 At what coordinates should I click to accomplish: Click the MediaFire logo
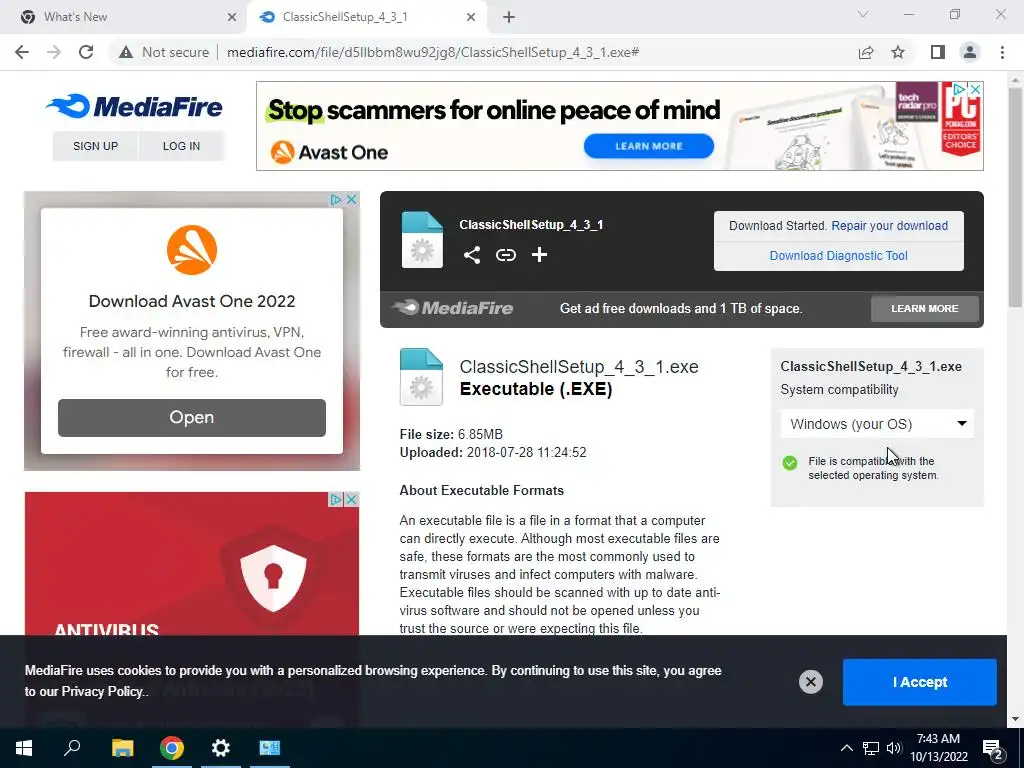point(135,106)
